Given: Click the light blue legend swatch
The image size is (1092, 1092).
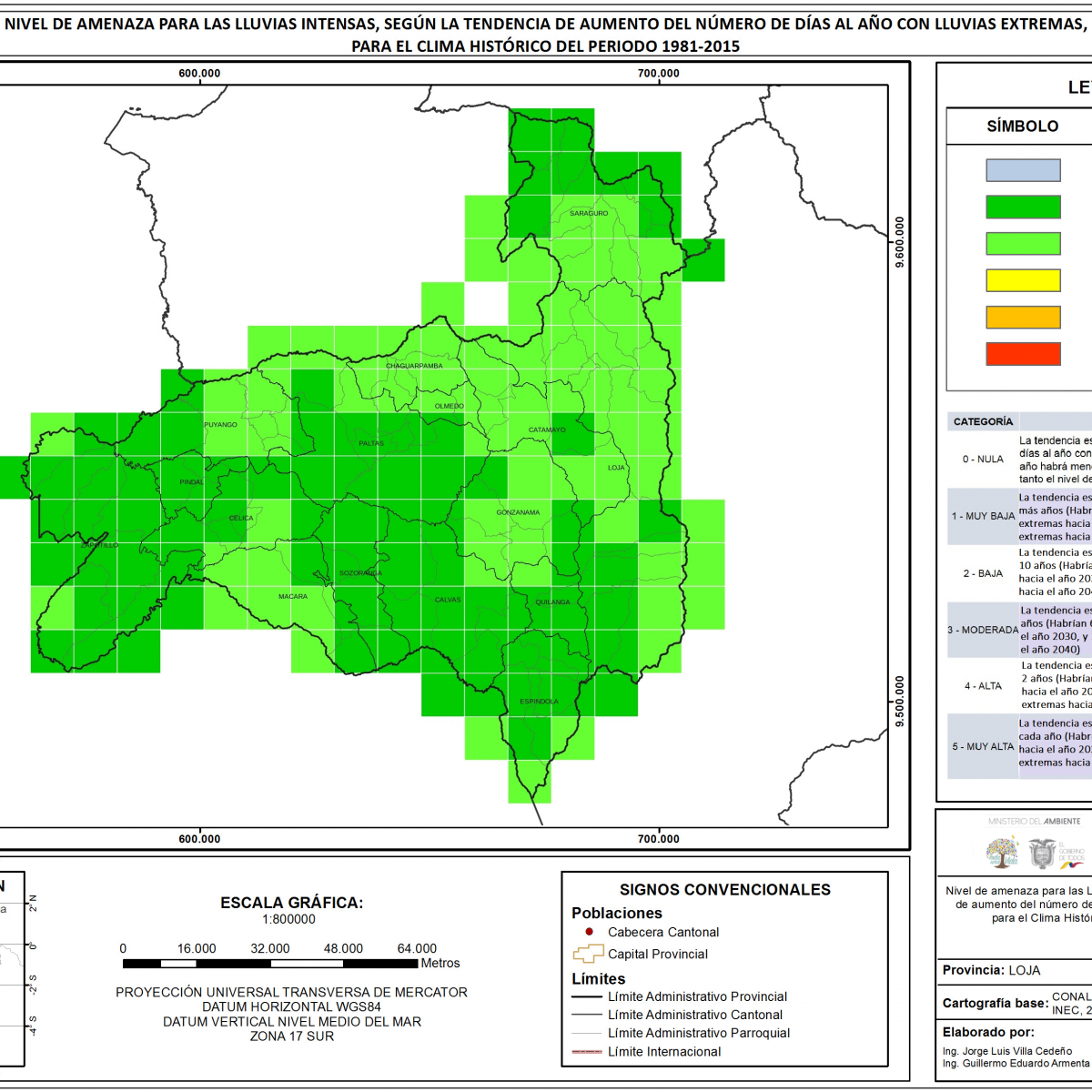Looking at the screenshot, I should [1023, 170].
